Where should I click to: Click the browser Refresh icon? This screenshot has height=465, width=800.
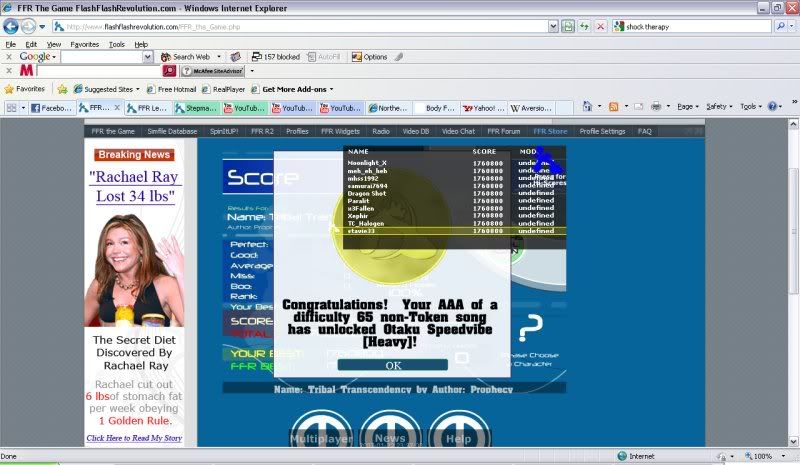[585, 26]
